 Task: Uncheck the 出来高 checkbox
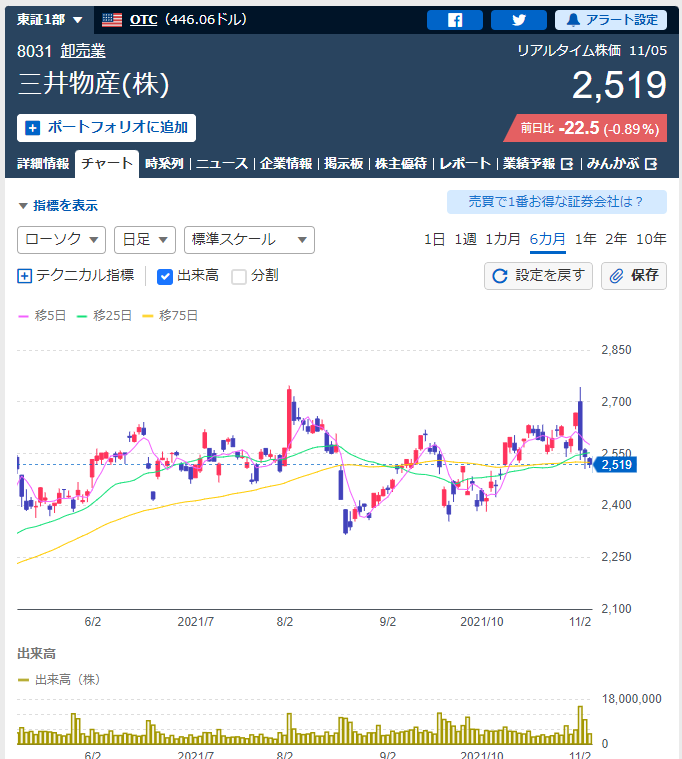(165, 276)
